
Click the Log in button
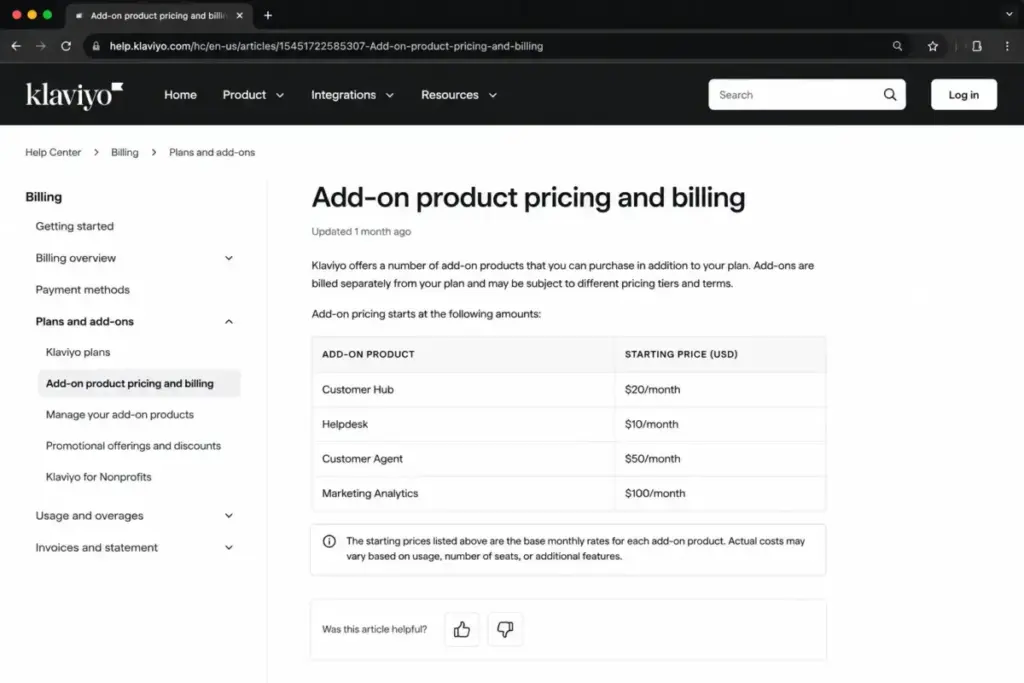[963, 95]
